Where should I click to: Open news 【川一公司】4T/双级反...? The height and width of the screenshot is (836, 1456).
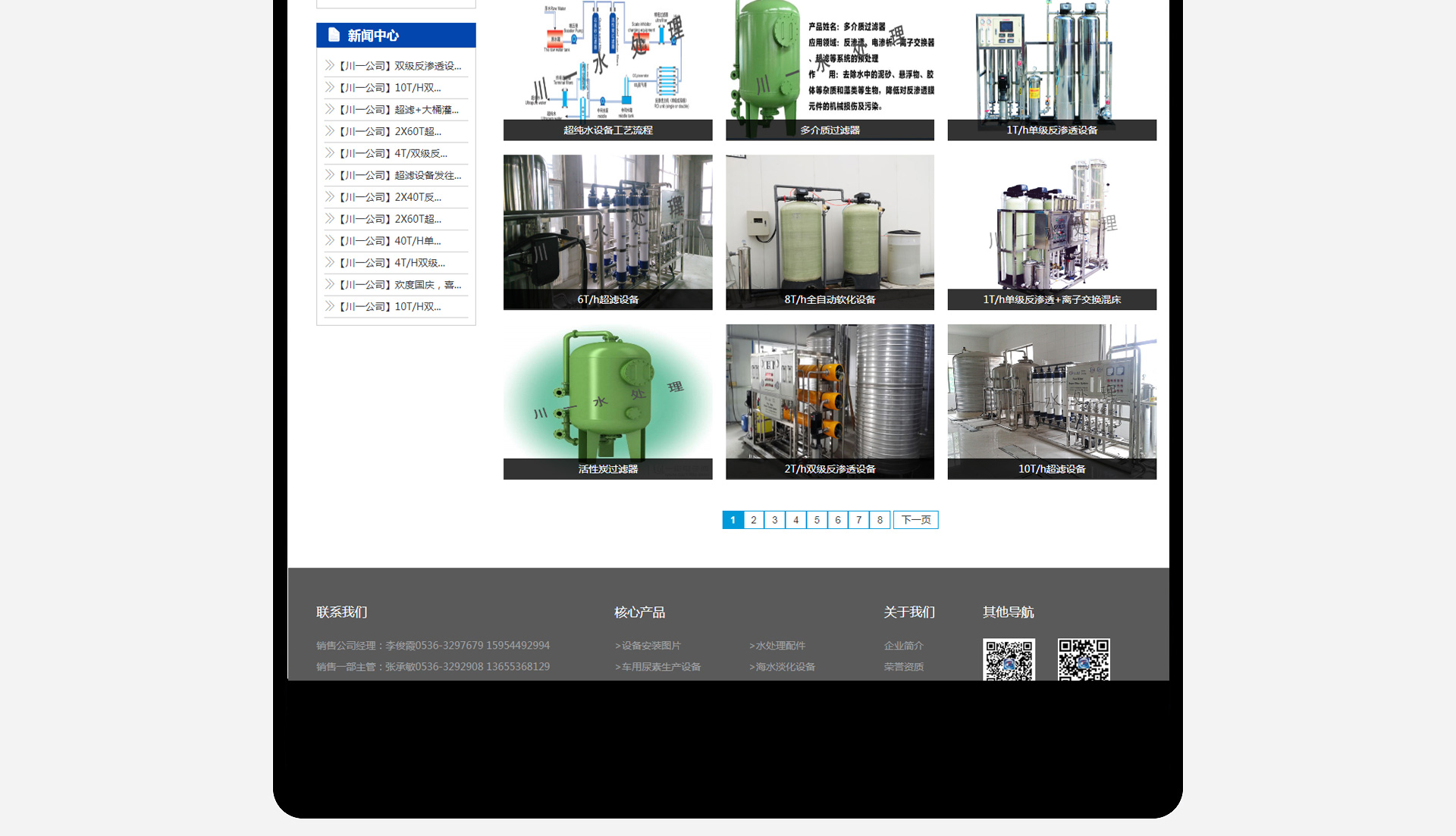pyautogui.click(x=392, y=154)
